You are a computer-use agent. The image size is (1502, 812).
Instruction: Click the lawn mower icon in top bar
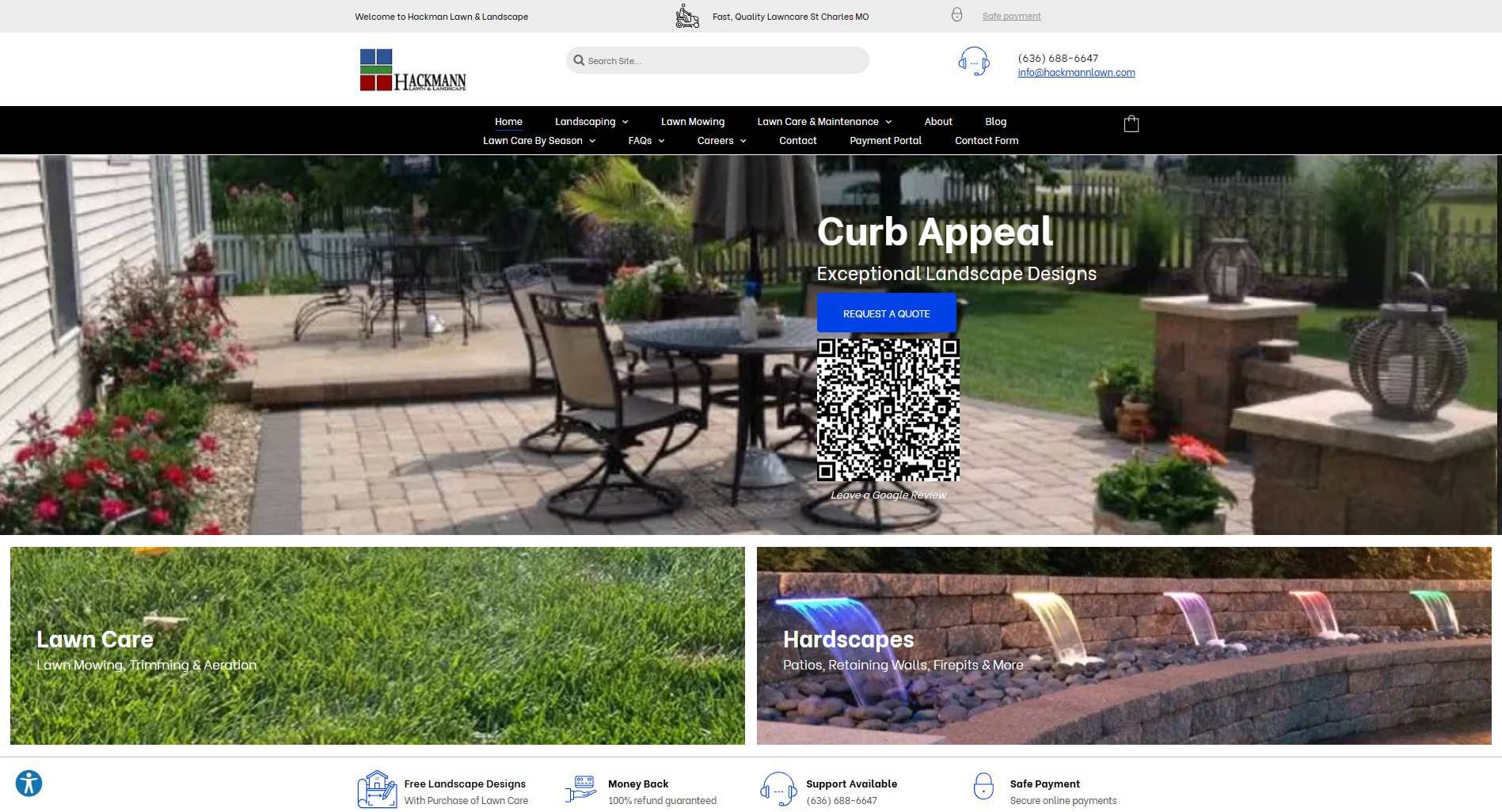click(687, 16)
